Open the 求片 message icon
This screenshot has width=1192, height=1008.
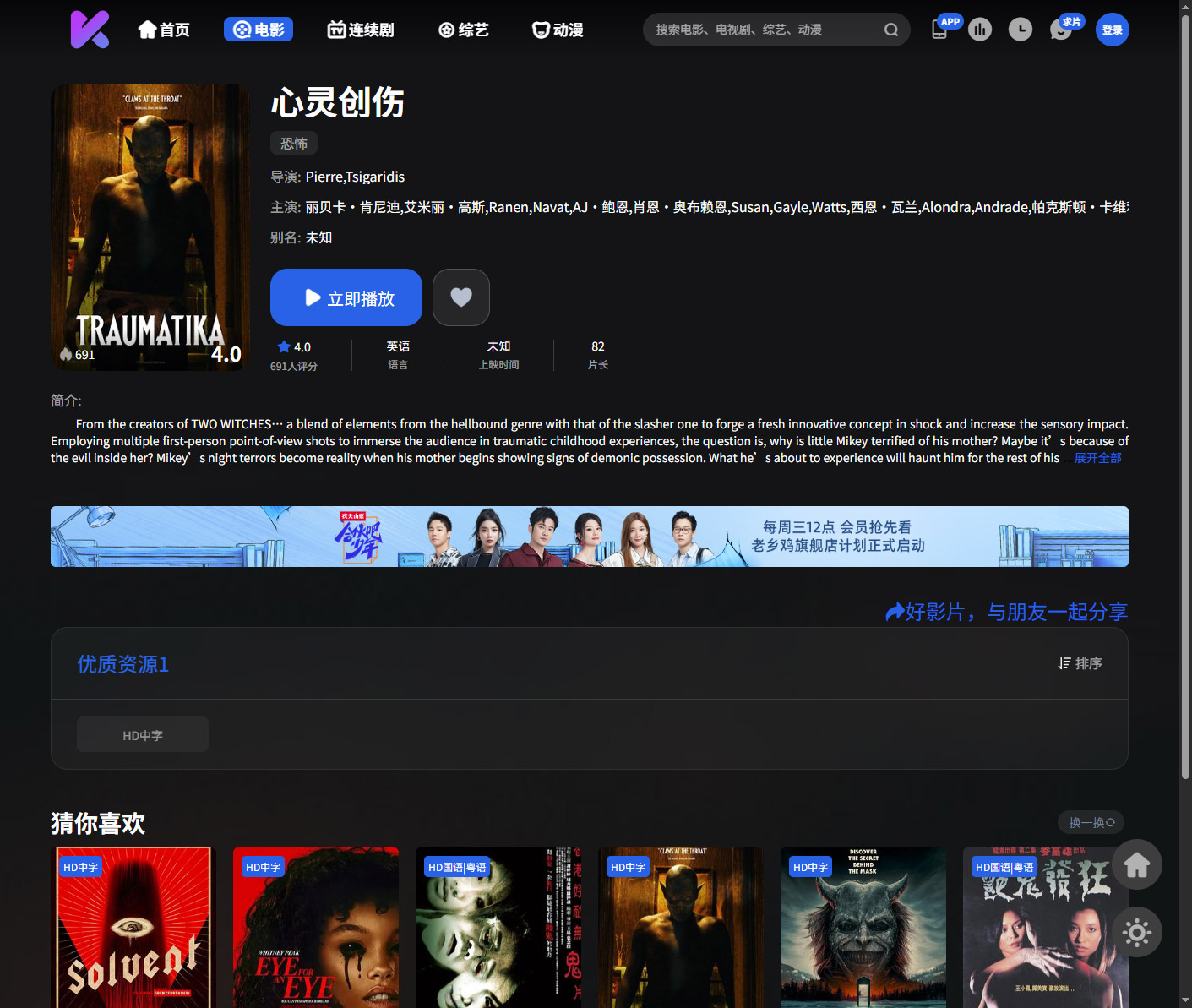(x=1060, y=29)
